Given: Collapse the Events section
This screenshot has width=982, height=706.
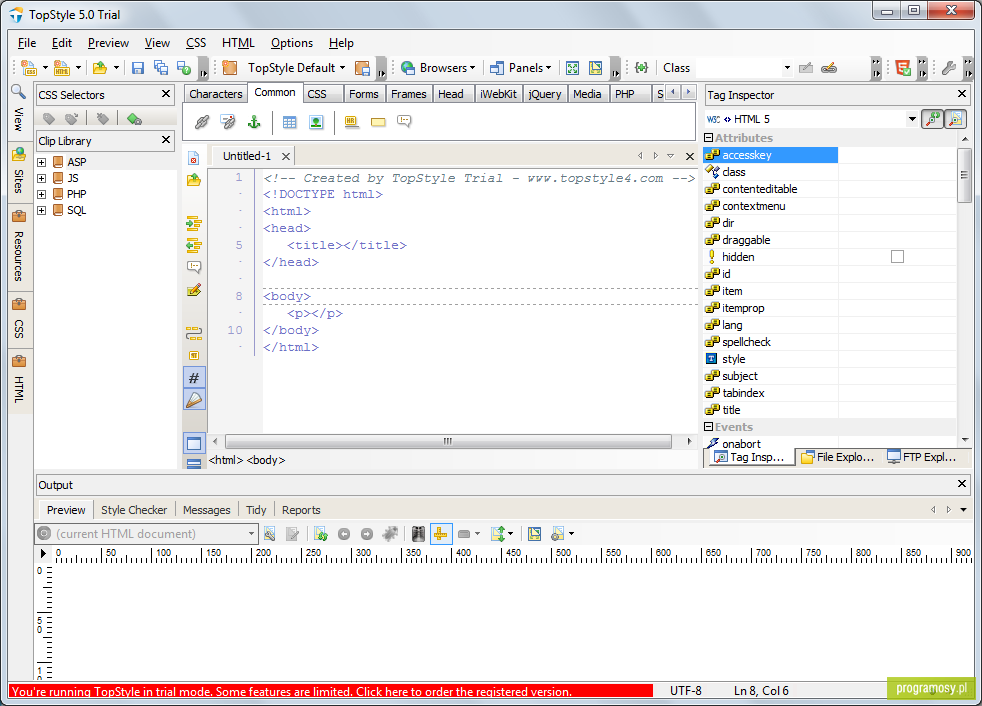Looking at the screenshot, I should (708, 427).
